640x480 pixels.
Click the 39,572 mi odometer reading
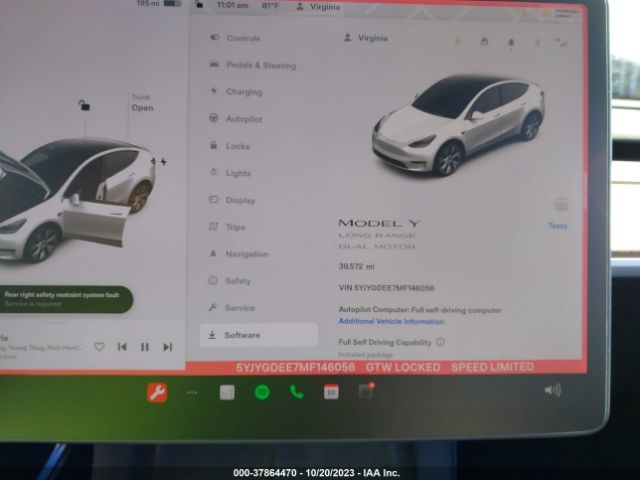(x=356, y=267)
